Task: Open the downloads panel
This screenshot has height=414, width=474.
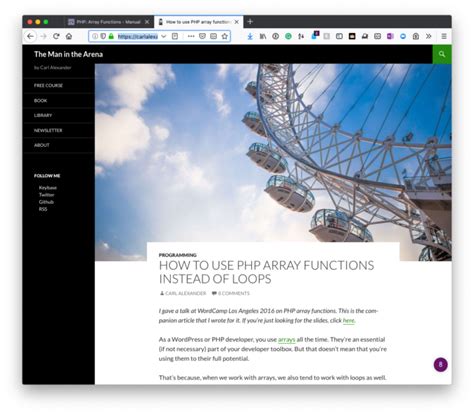Action: pyautogui.click(x=250, y=36)
